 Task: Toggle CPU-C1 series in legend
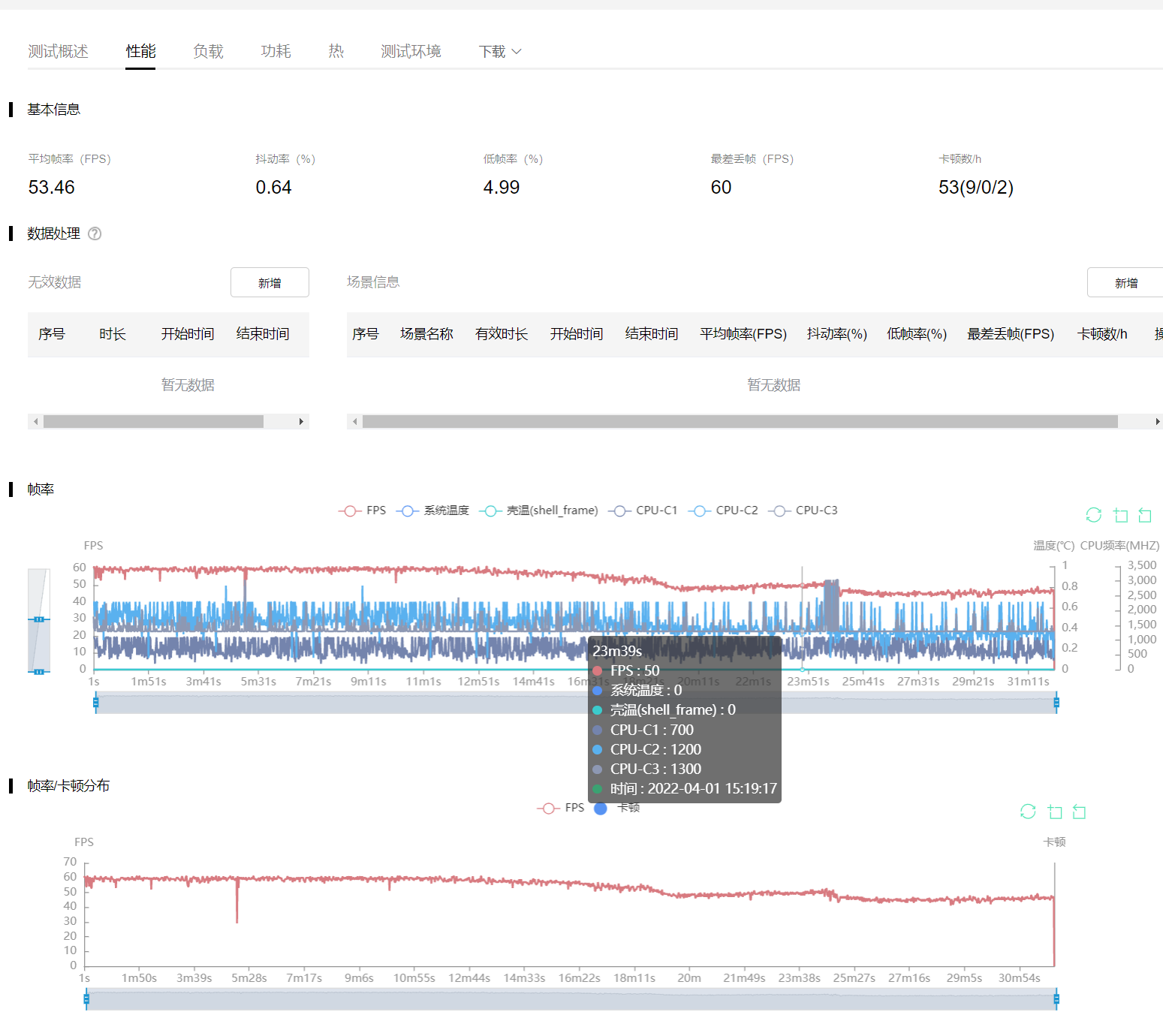point(643,510)
